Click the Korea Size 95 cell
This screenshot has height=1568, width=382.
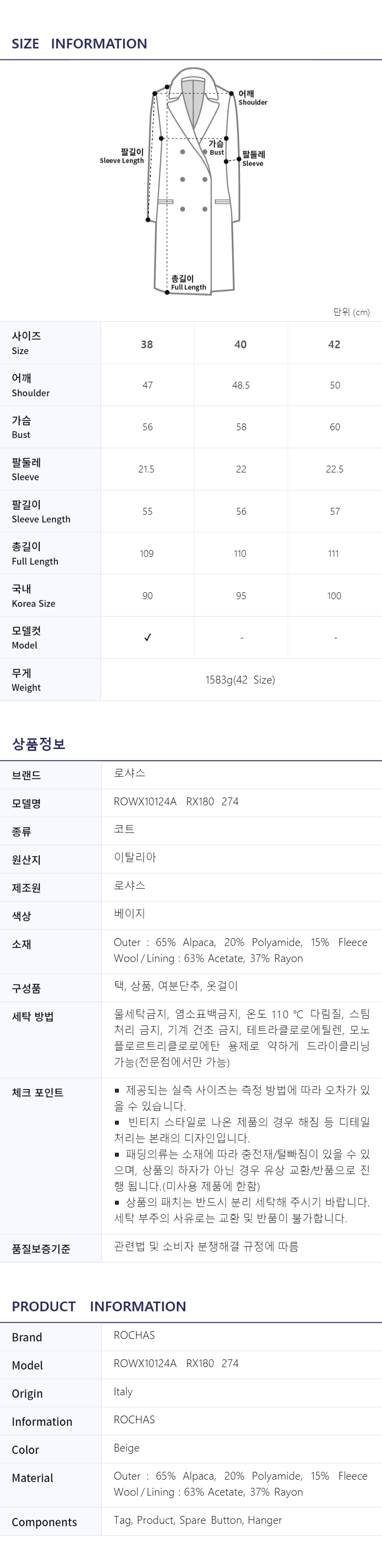coord(241,596)
